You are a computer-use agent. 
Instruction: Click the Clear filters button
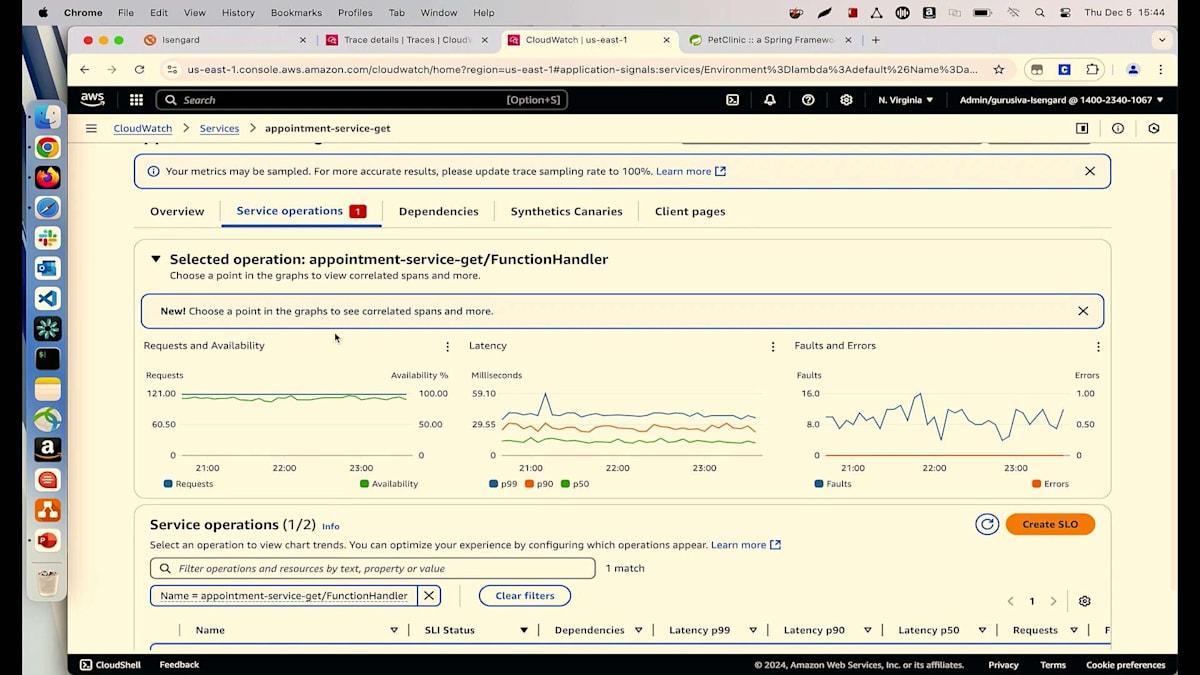525,595
